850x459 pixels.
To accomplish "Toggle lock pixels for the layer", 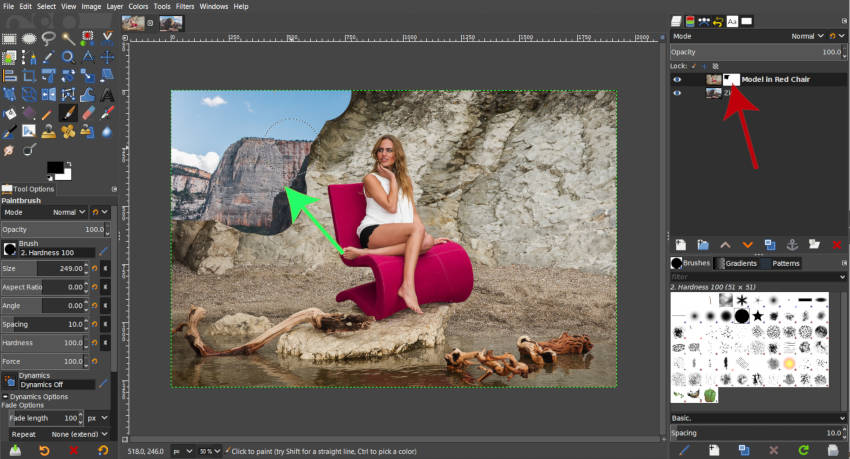I will click(694, 66).
